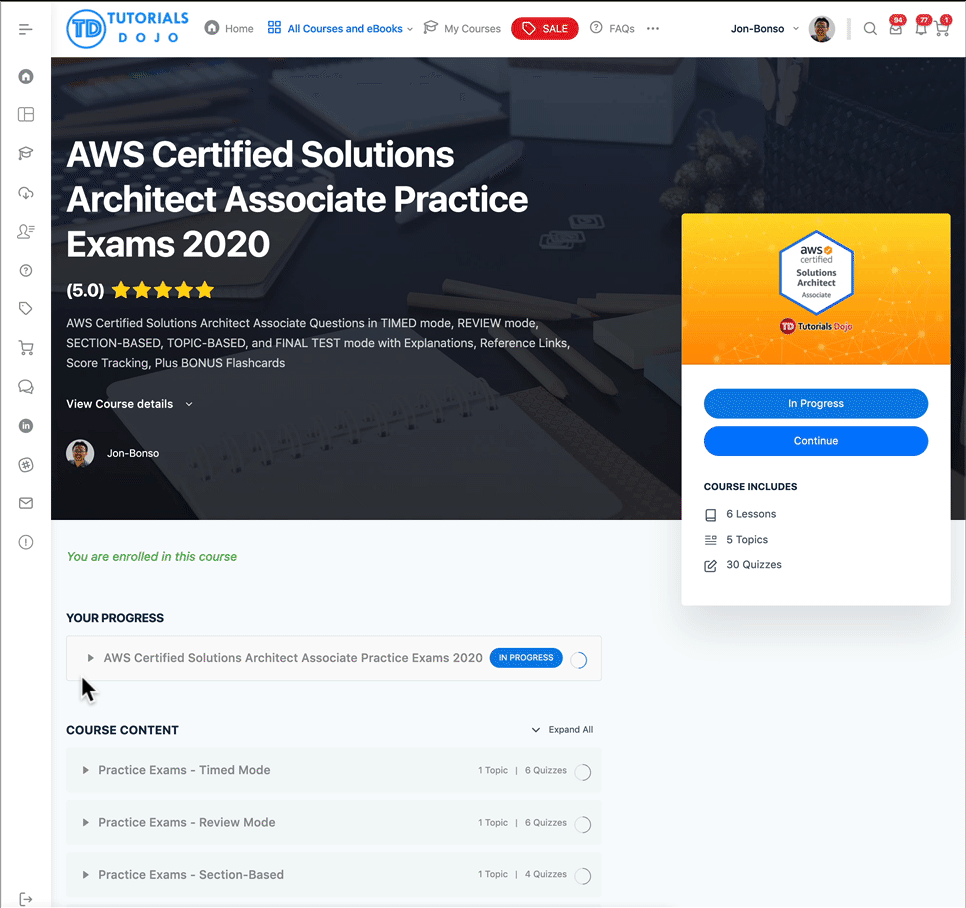
Task: Go to My Courses in navigation
Action: (462, 29)
